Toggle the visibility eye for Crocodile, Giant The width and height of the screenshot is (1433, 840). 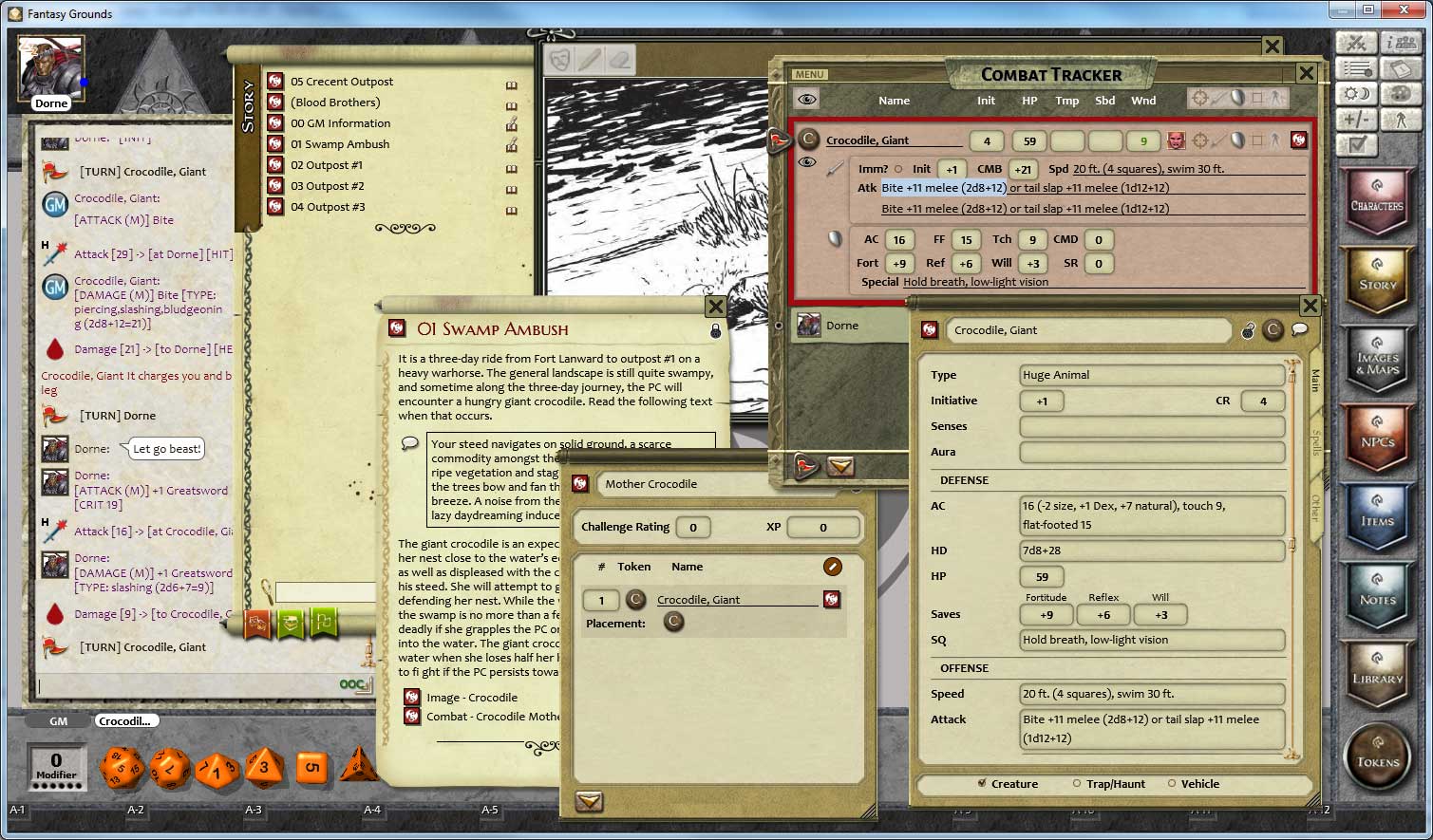(808, 162)
